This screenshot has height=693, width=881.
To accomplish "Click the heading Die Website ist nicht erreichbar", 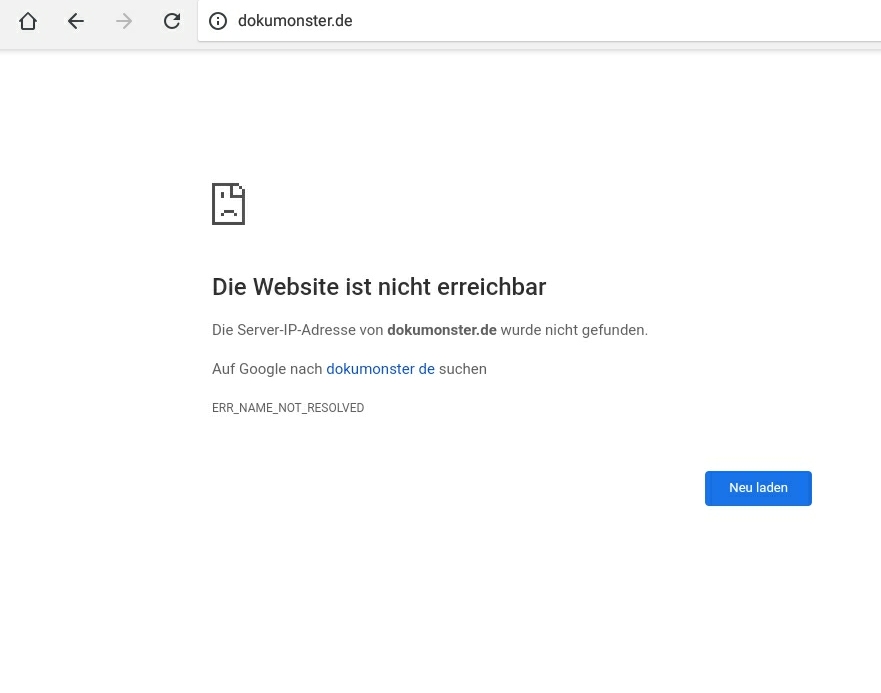I will tap(379, 287).
